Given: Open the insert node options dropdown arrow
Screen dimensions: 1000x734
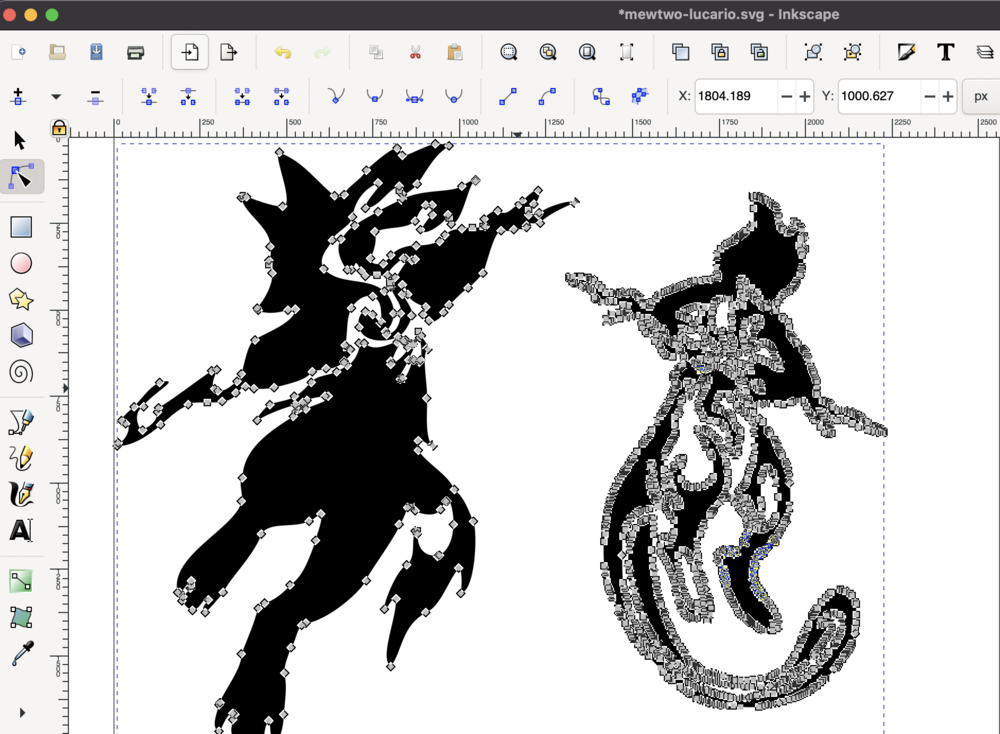Looking at the screenshot, I should tap(56, 97).
